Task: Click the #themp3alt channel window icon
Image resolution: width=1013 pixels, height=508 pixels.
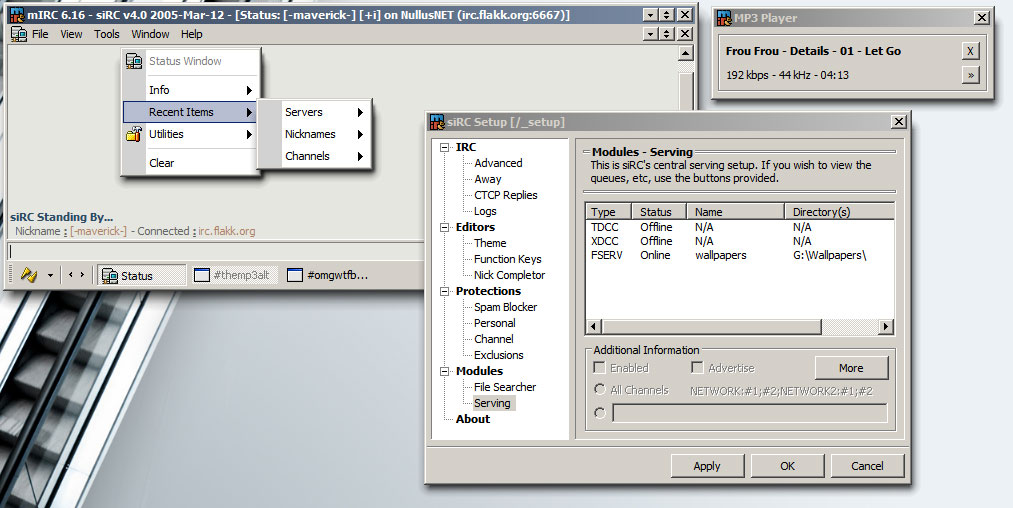Action: (202, 275)
